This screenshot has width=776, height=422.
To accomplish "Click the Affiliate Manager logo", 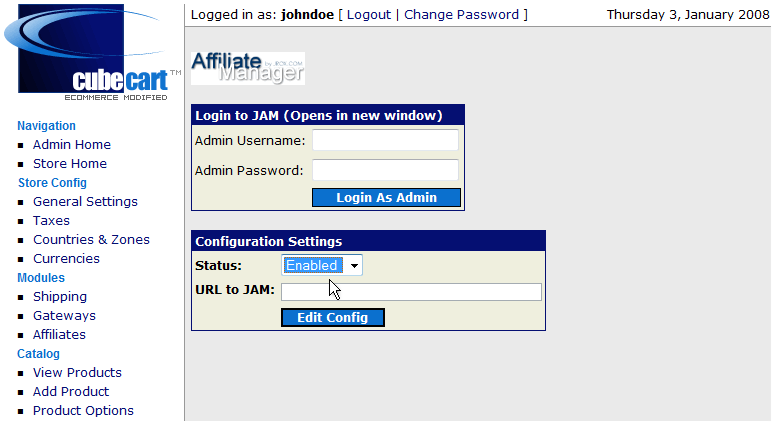I will pos(247,68).
